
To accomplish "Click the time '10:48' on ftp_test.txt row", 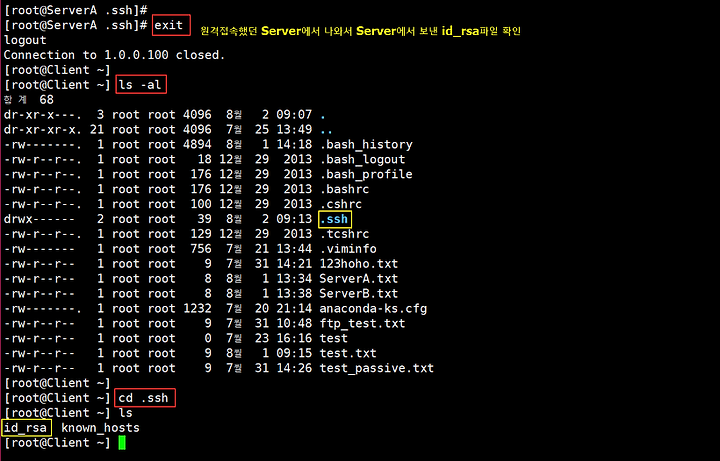I will (x=294, y=323).
